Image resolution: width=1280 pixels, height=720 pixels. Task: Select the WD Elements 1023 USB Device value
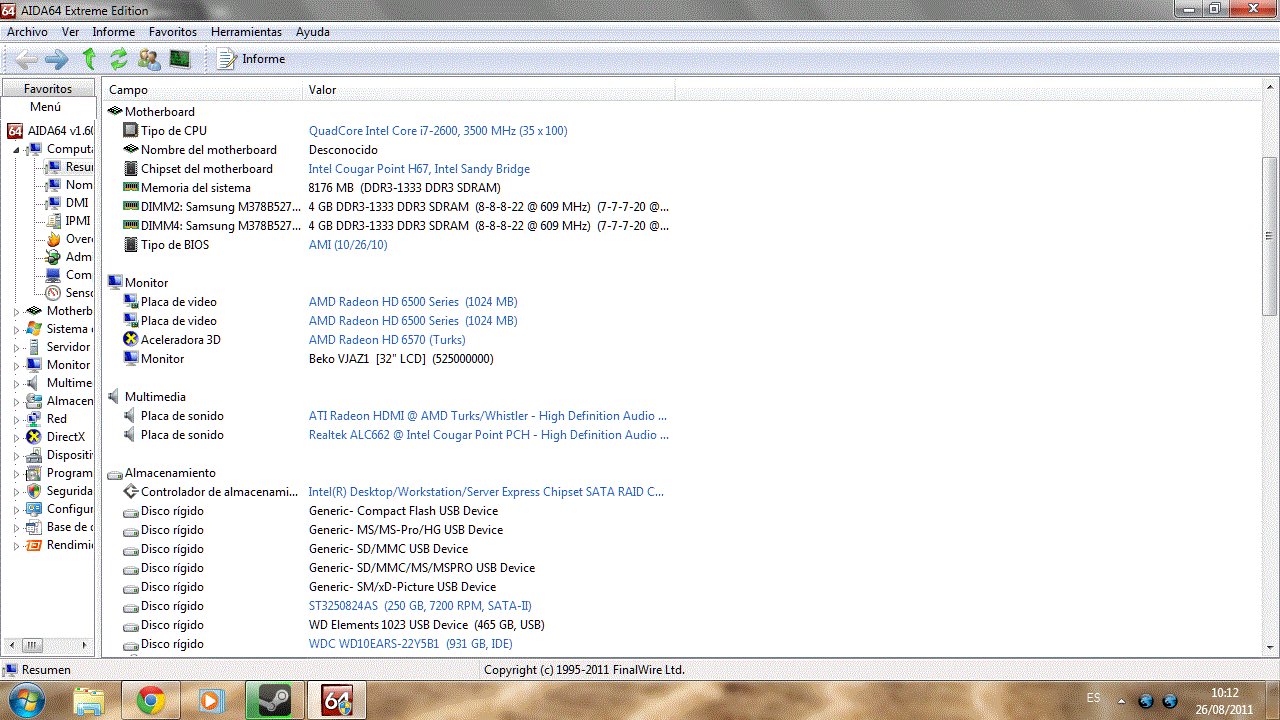point(426,625)
